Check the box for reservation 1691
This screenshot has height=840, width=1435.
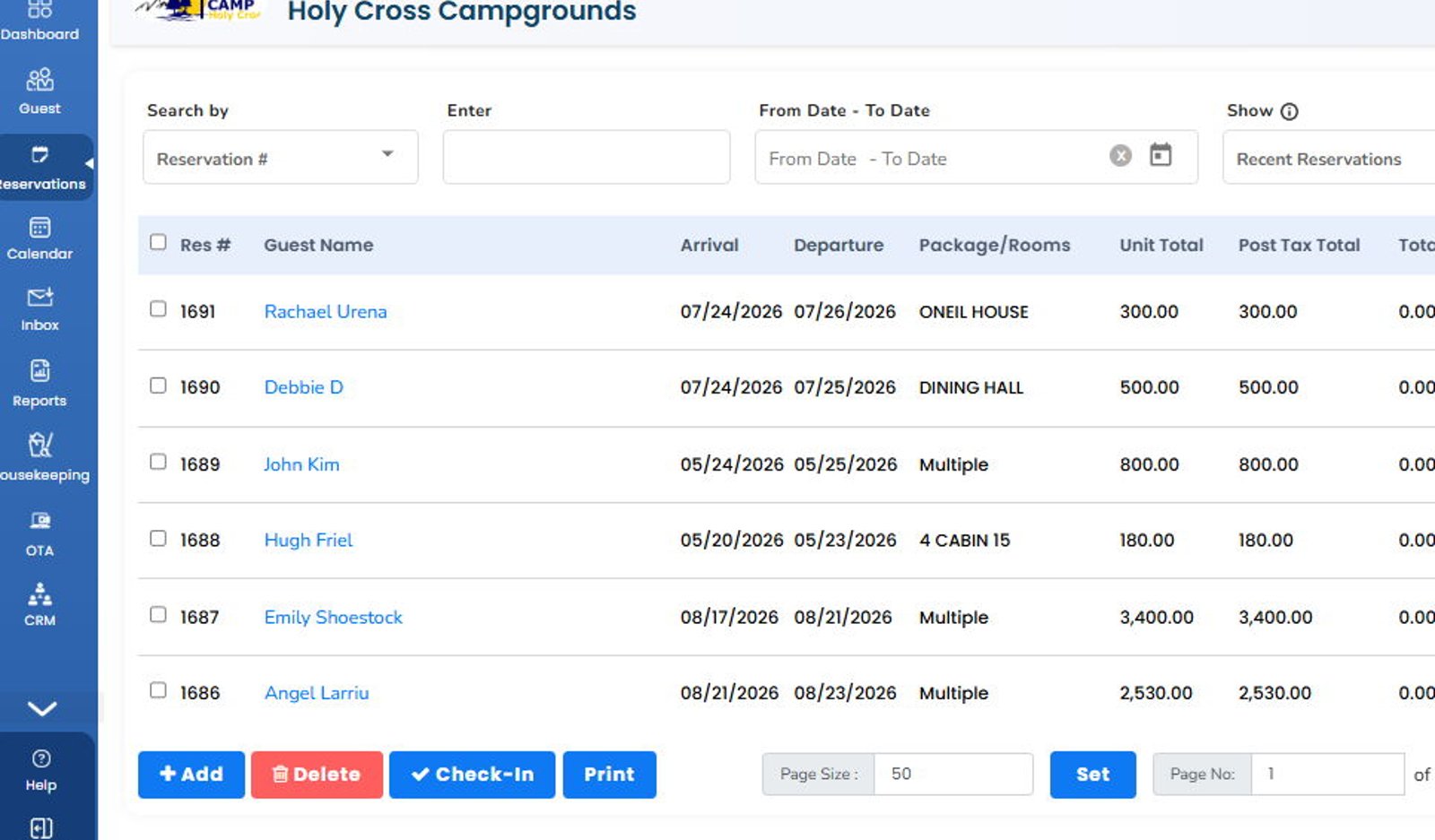pyautogui.click(x=158, y=309)
